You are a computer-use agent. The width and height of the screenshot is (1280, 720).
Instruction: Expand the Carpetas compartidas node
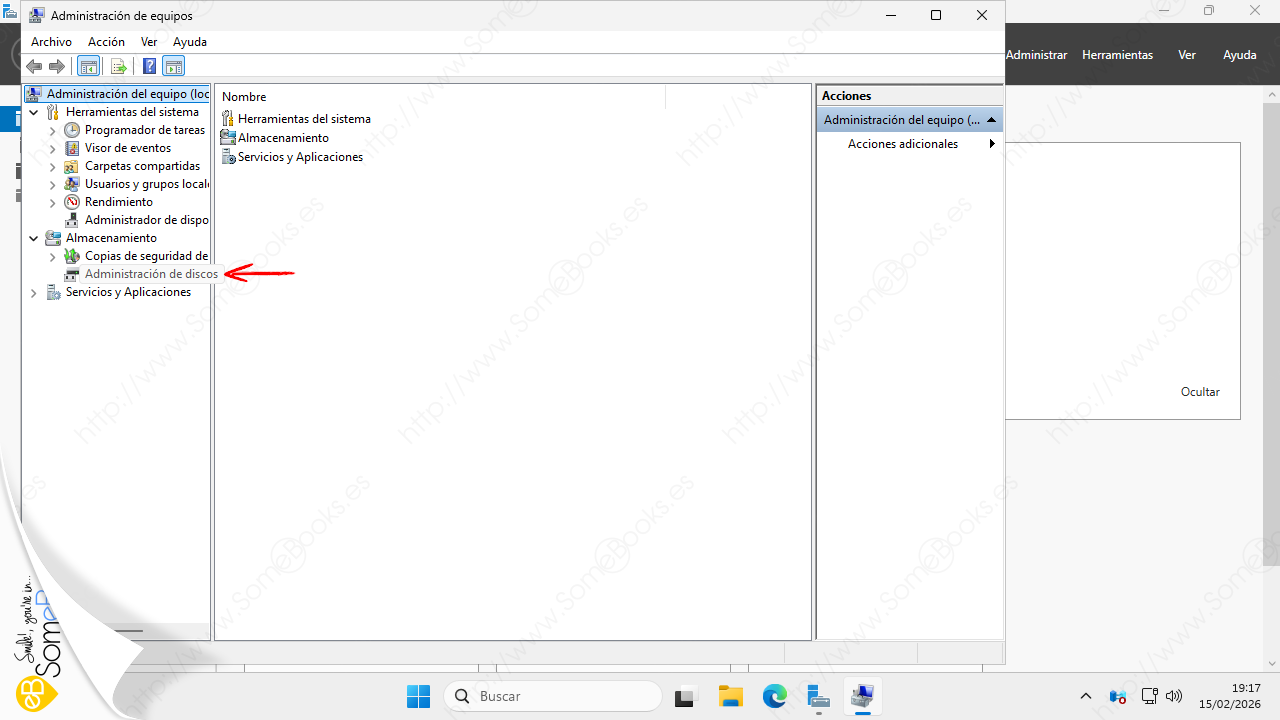[53, 167]
